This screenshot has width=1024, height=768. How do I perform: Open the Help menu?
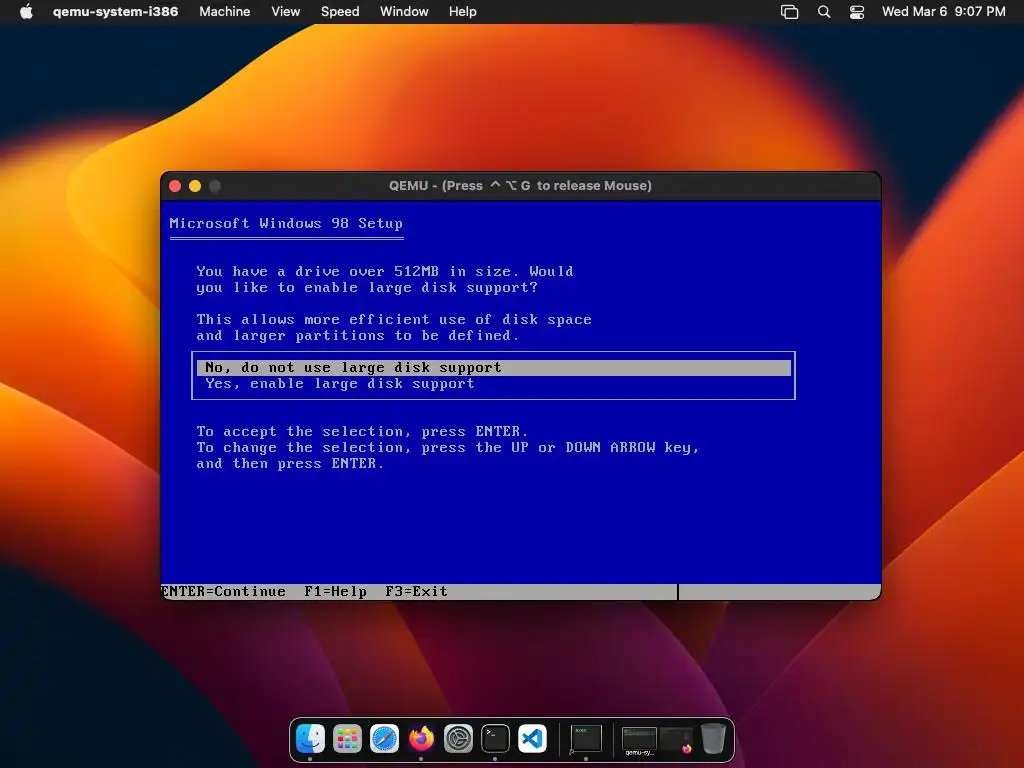tap(462, 12)
